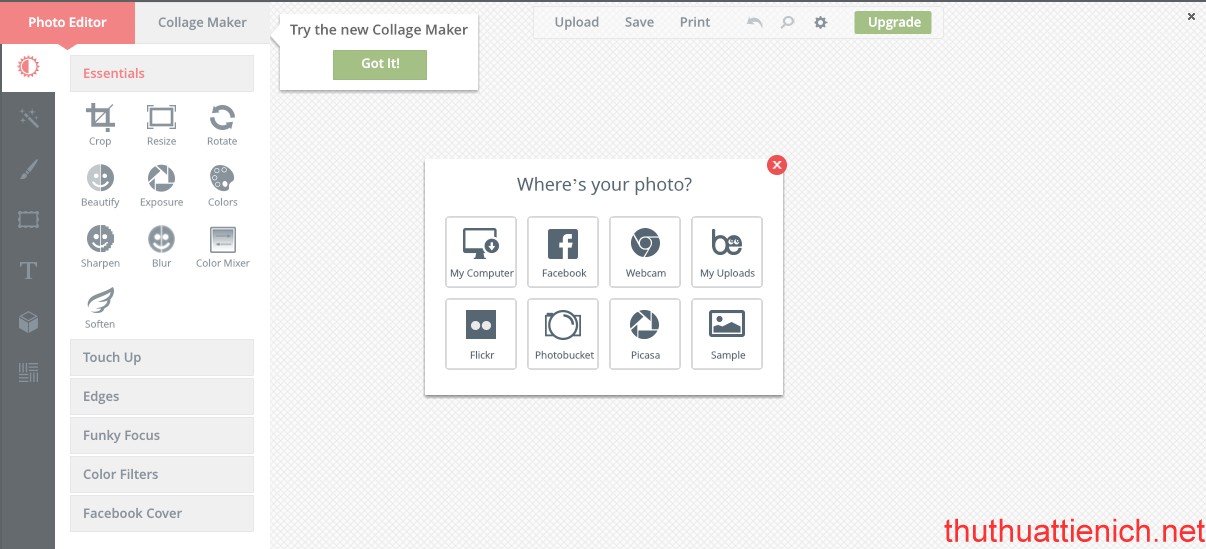Collapse the Essentials section
Image resolution: width=1206 pixels, height=549 pixels.
(x=162, y=73)
